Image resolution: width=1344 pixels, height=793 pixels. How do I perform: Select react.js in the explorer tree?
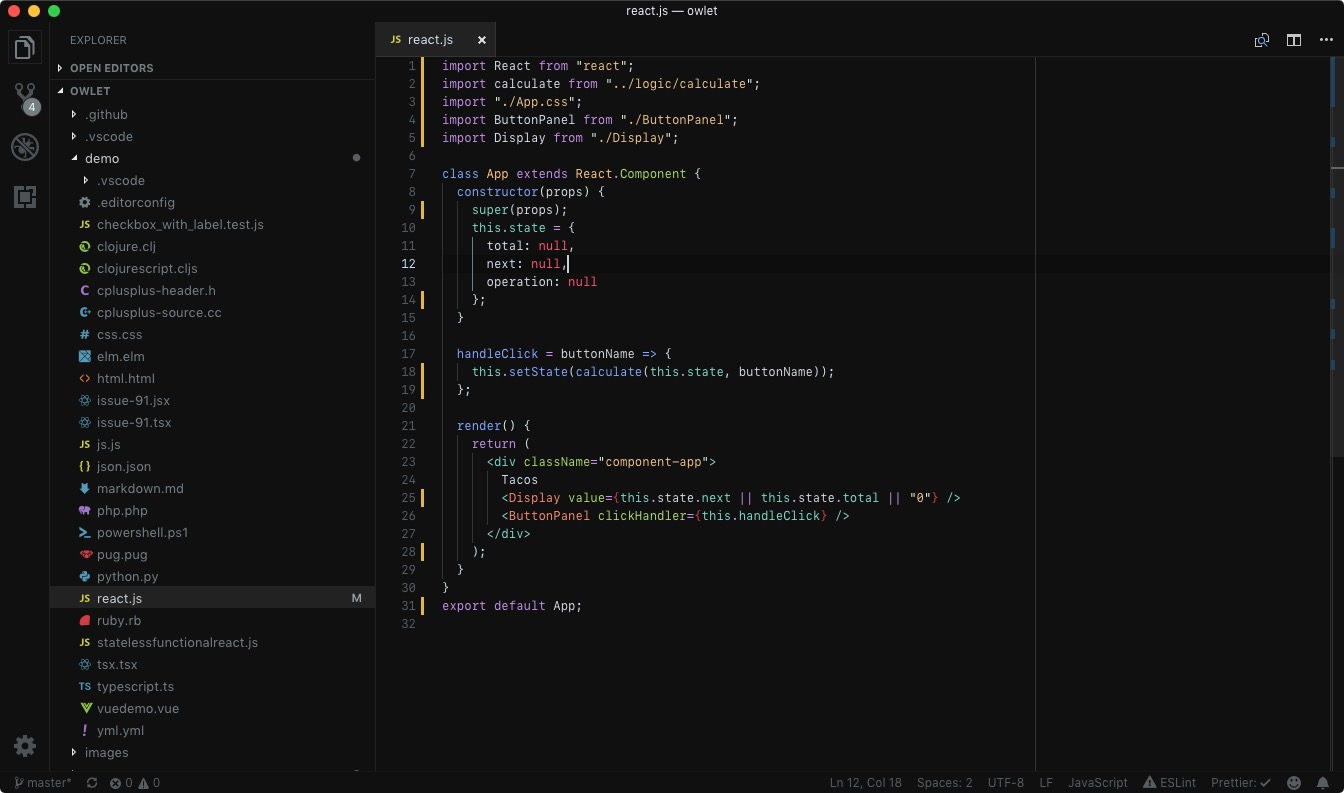[x=212, y=598]
